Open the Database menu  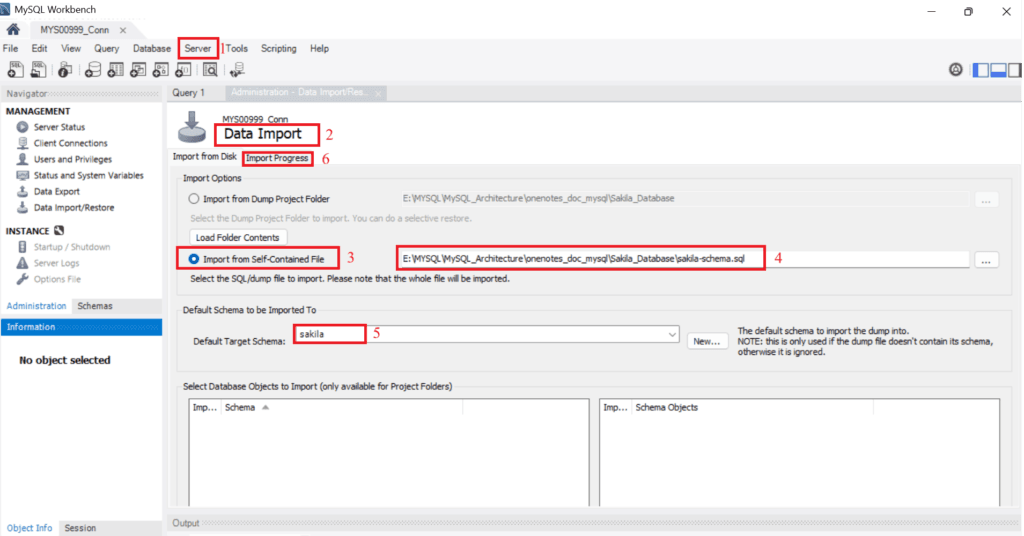(x=152, y=48)
